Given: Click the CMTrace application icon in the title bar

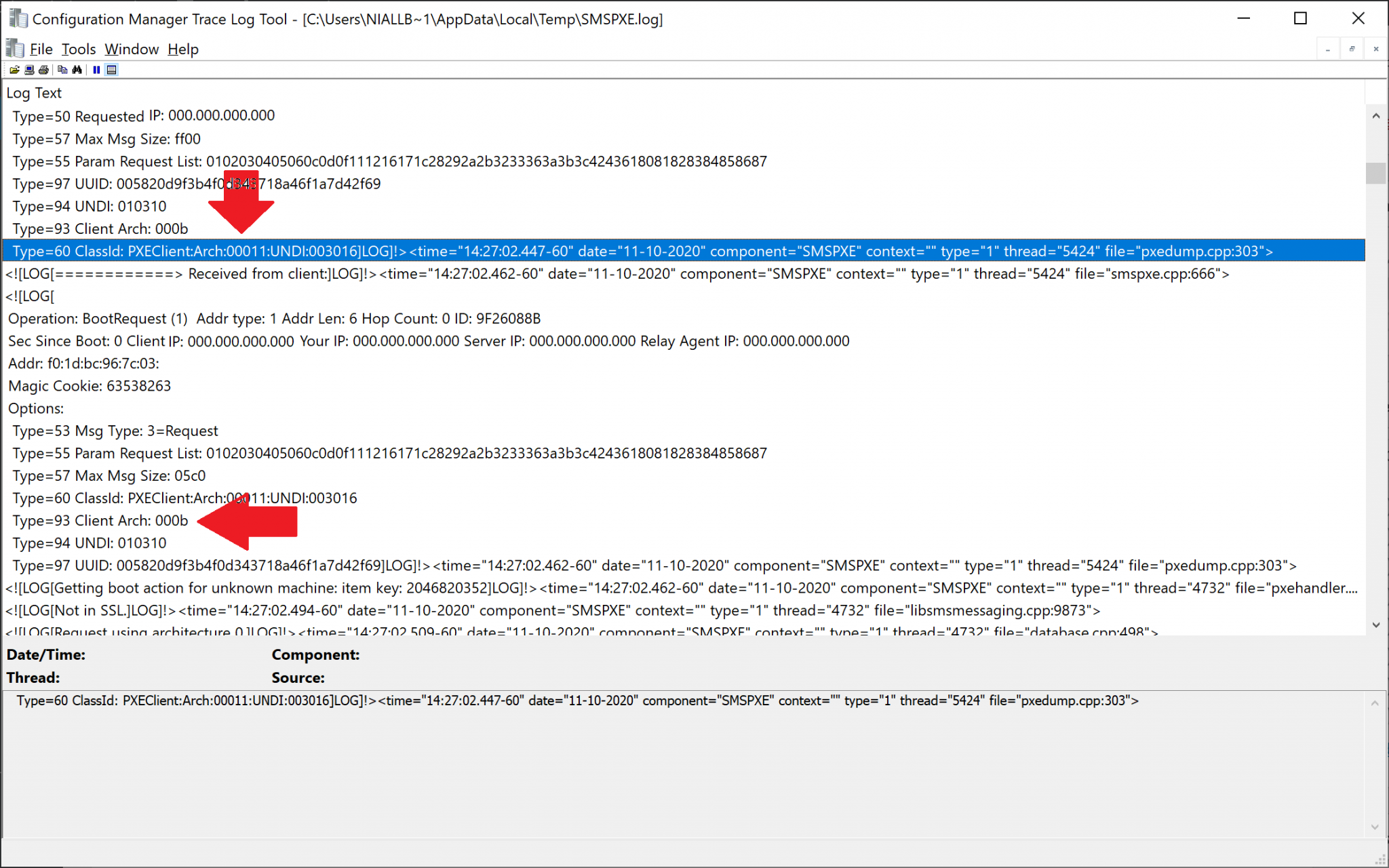Looking at the screenshot, I should pos(14,47).
